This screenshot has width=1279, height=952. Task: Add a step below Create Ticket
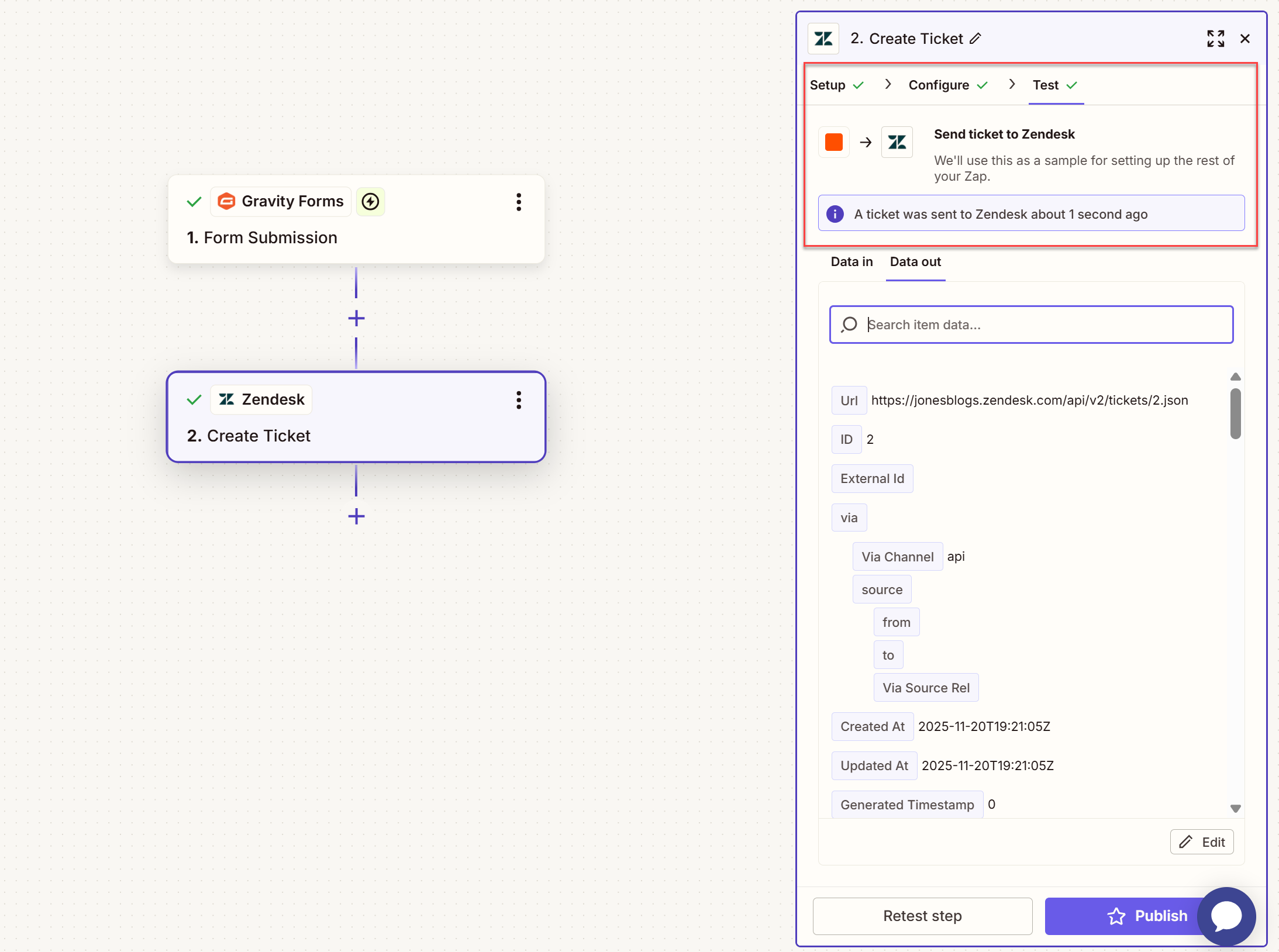(x=356, y=516)
